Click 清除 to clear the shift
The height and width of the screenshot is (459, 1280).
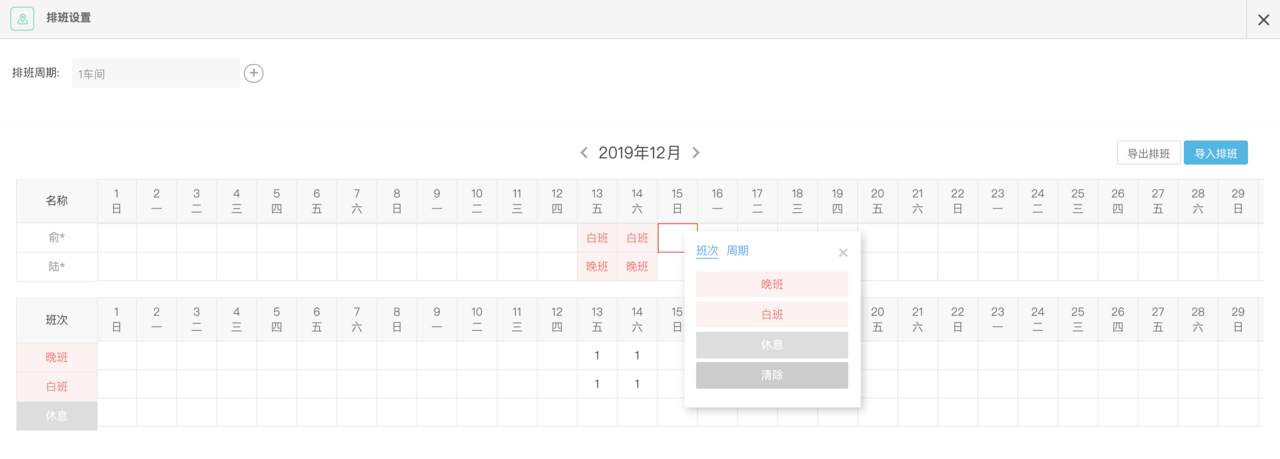(x=772, y=375)
